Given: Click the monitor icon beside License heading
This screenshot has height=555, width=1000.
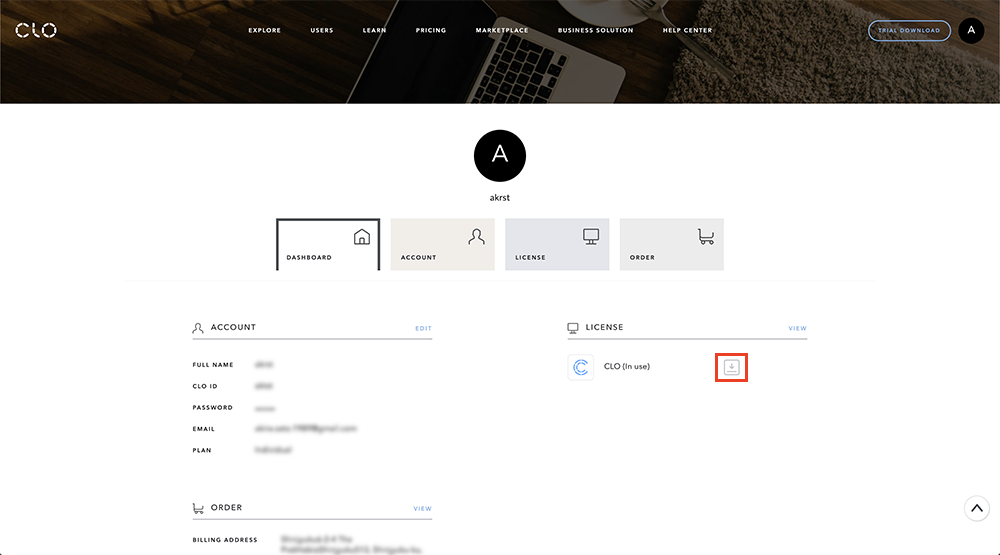Looking at the screenshot, I should (x=573, y=328).
